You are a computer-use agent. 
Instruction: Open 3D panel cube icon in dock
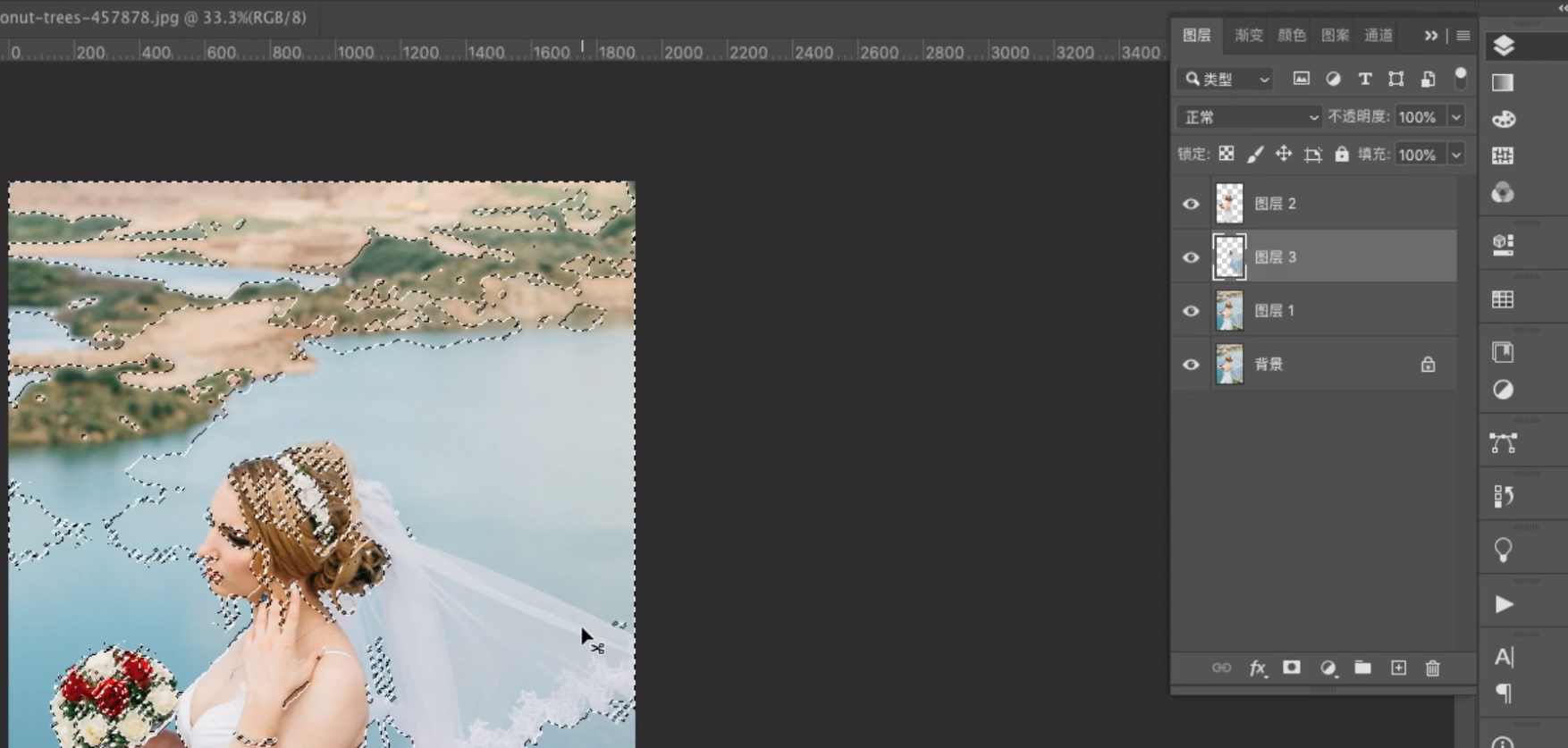[x=1503, y=245]
